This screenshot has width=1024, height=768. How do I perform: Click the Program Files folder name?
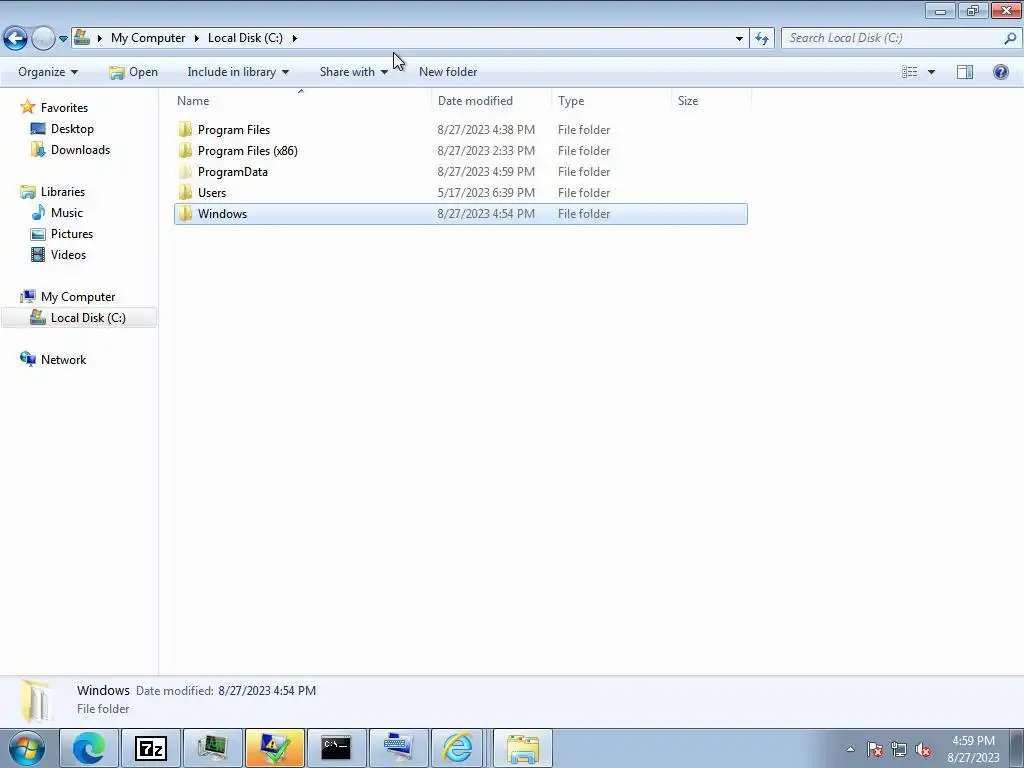pos(234,129)
